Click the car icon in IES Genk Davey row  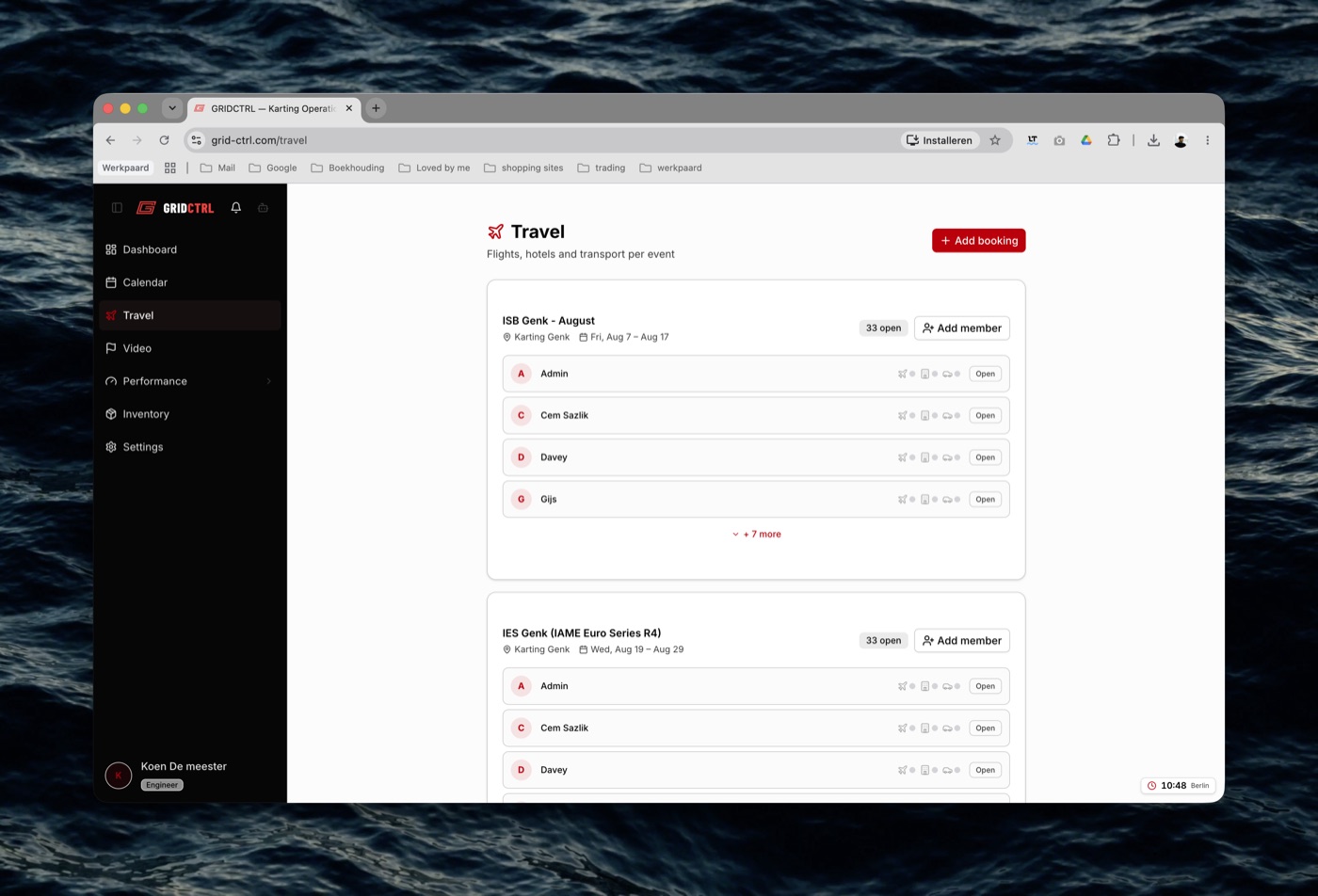947,770
